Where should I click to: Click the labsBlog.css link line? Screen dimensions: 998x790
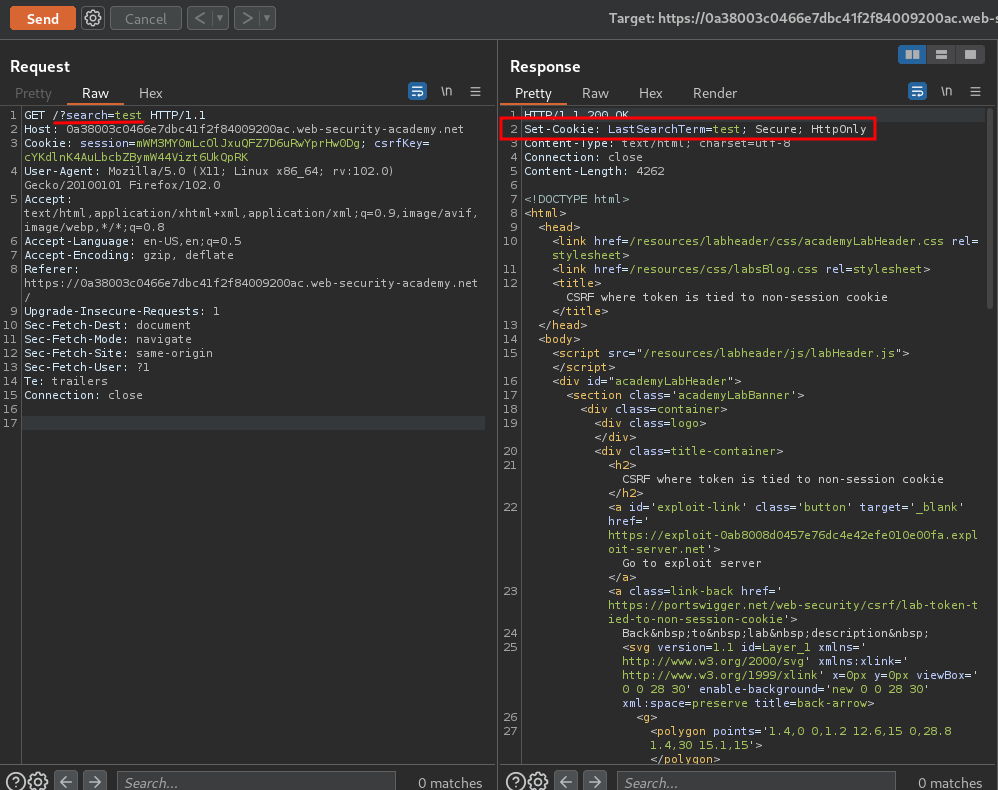(x=741, y=269)
